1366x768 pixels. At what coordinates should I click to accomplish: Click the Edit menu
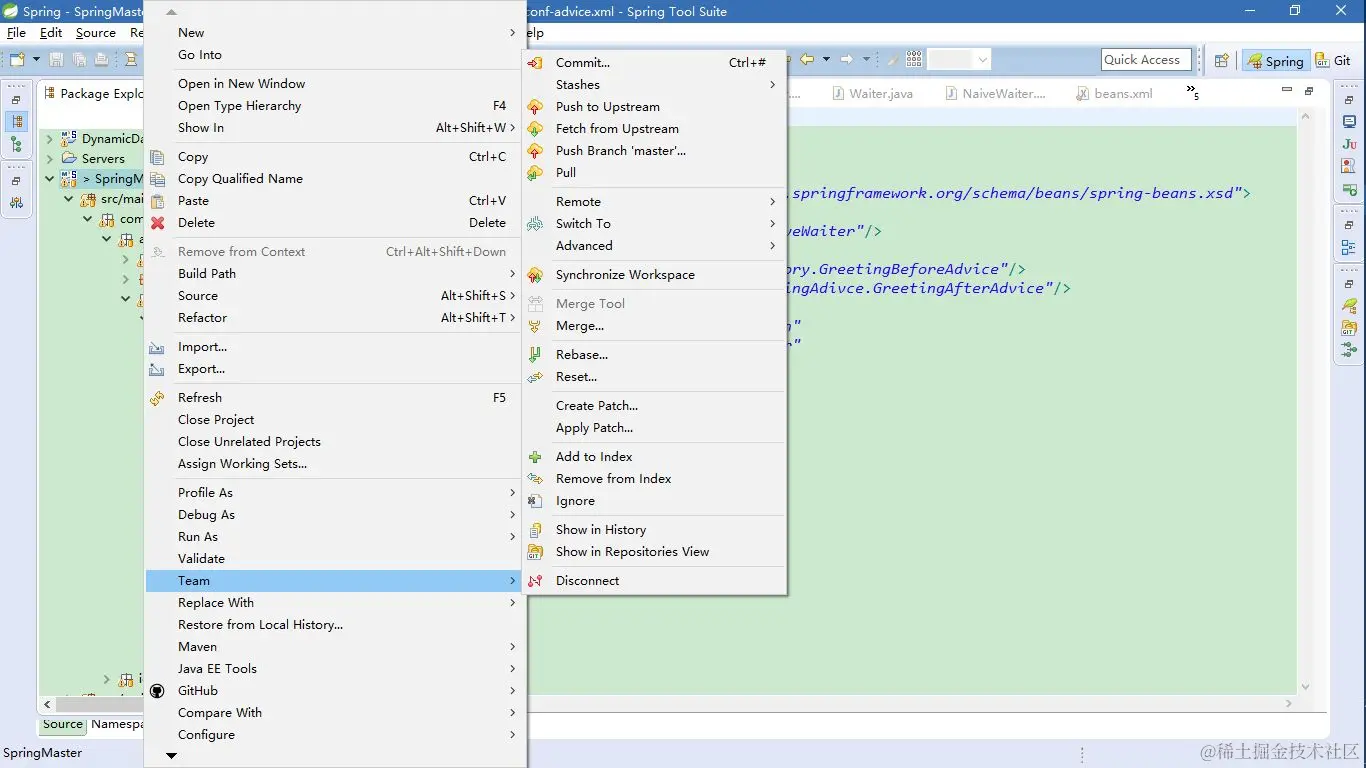click(x=51, y=33)
